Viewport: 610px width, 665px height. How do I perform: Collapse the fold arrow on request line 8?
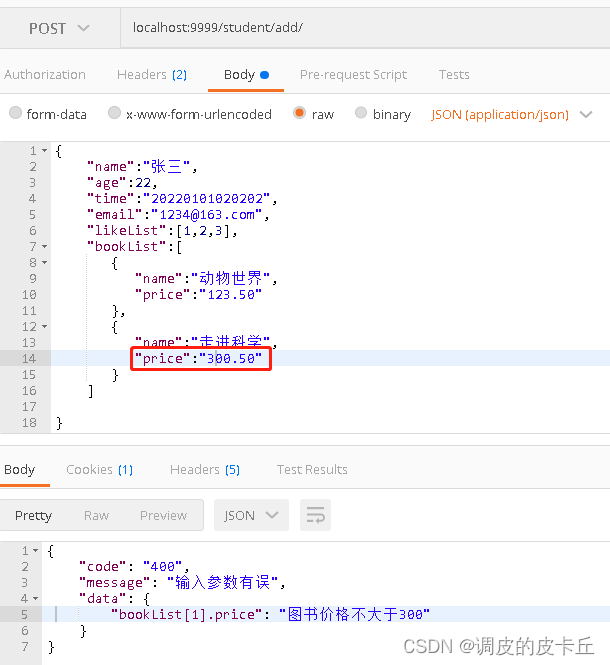click(45, 263)
